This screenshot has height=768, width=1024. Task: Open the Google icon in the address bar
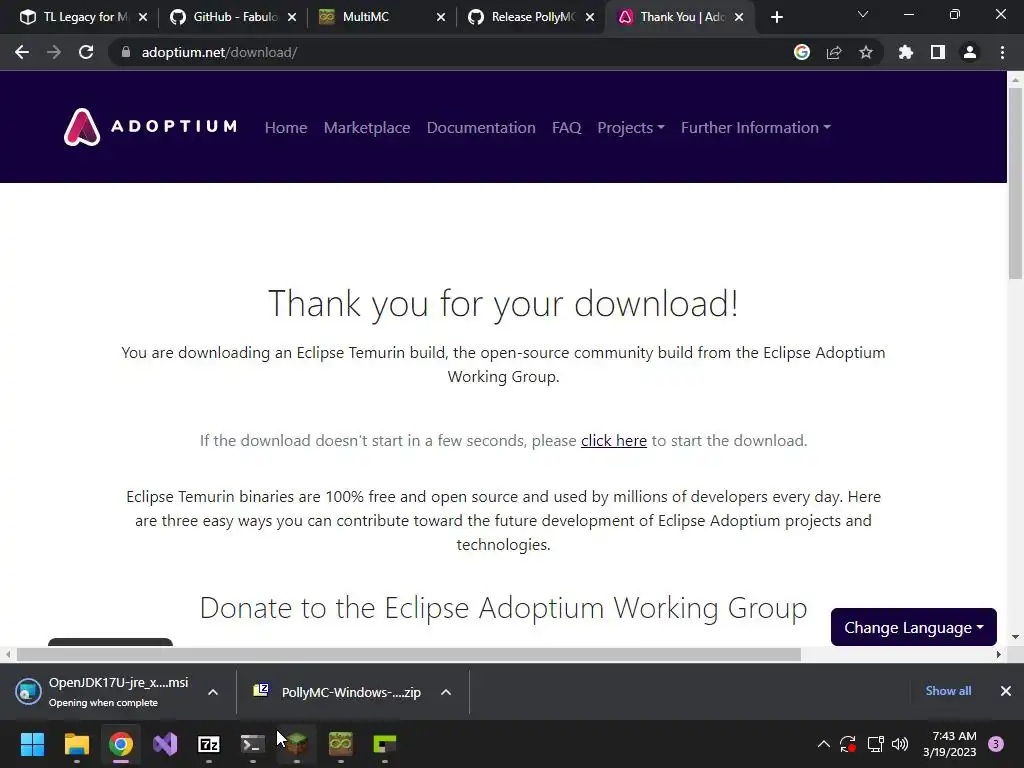click(x=801, y=52)
